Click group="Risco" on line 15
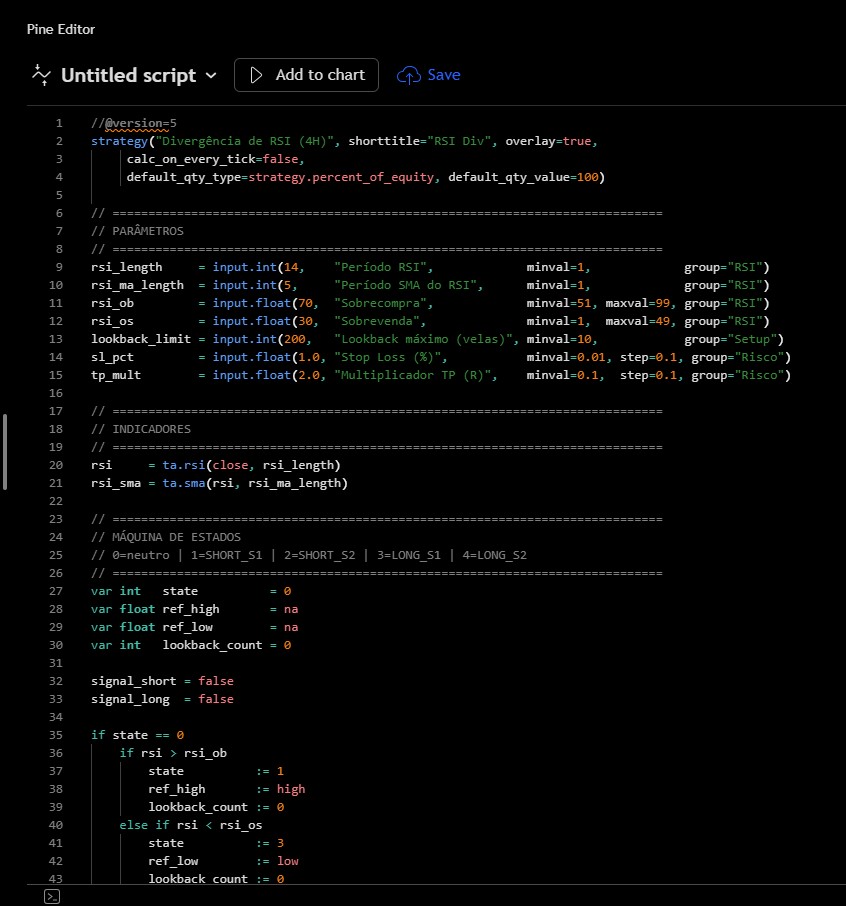This screenshot has height=906, width=846. coord(737,375)
